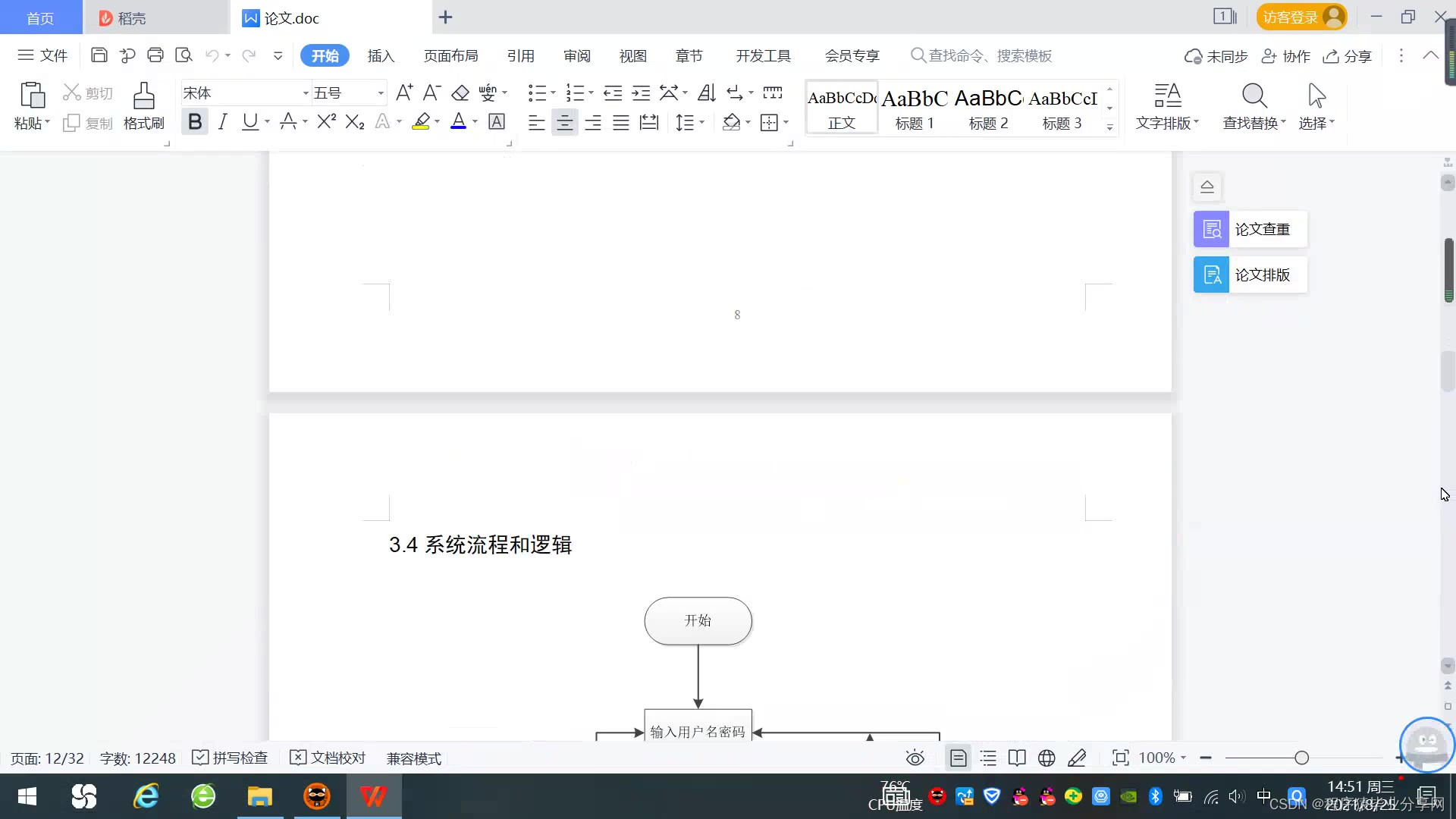Open the 插入 ribbon tab
1456x819 pixels.
click(x=381, y=56)
